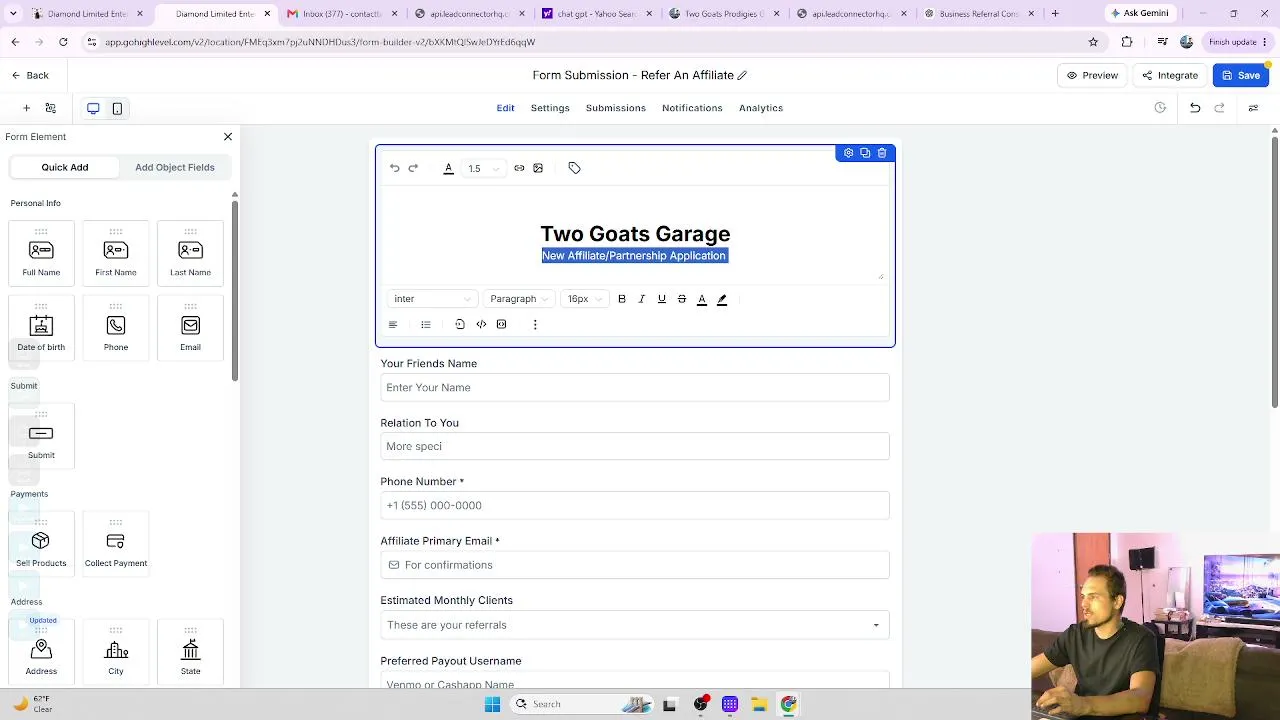This screenshot has height=720, width=1280.
Task: Close the Form Element panel
Action: coord(228,137)
